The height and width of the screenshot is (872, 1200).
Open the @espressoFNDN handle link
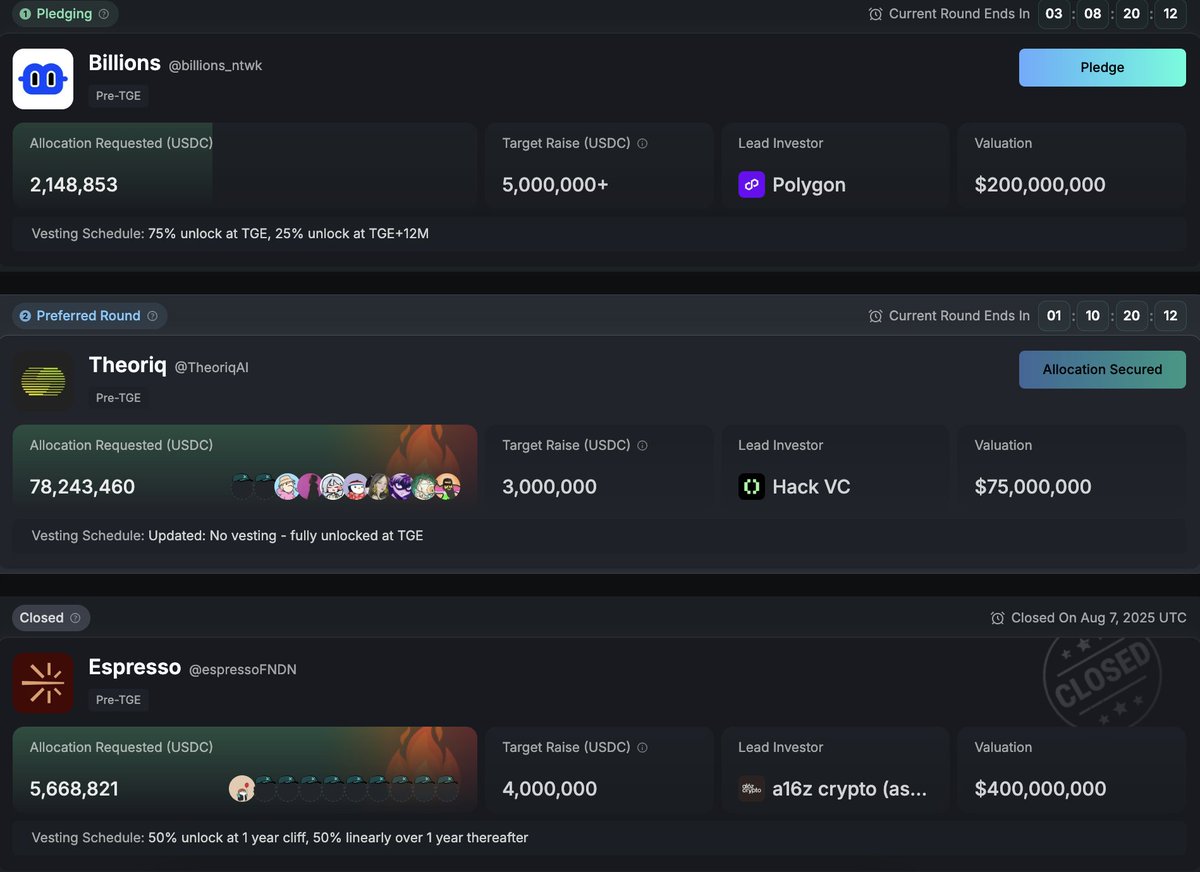click(x=243, y=669)
